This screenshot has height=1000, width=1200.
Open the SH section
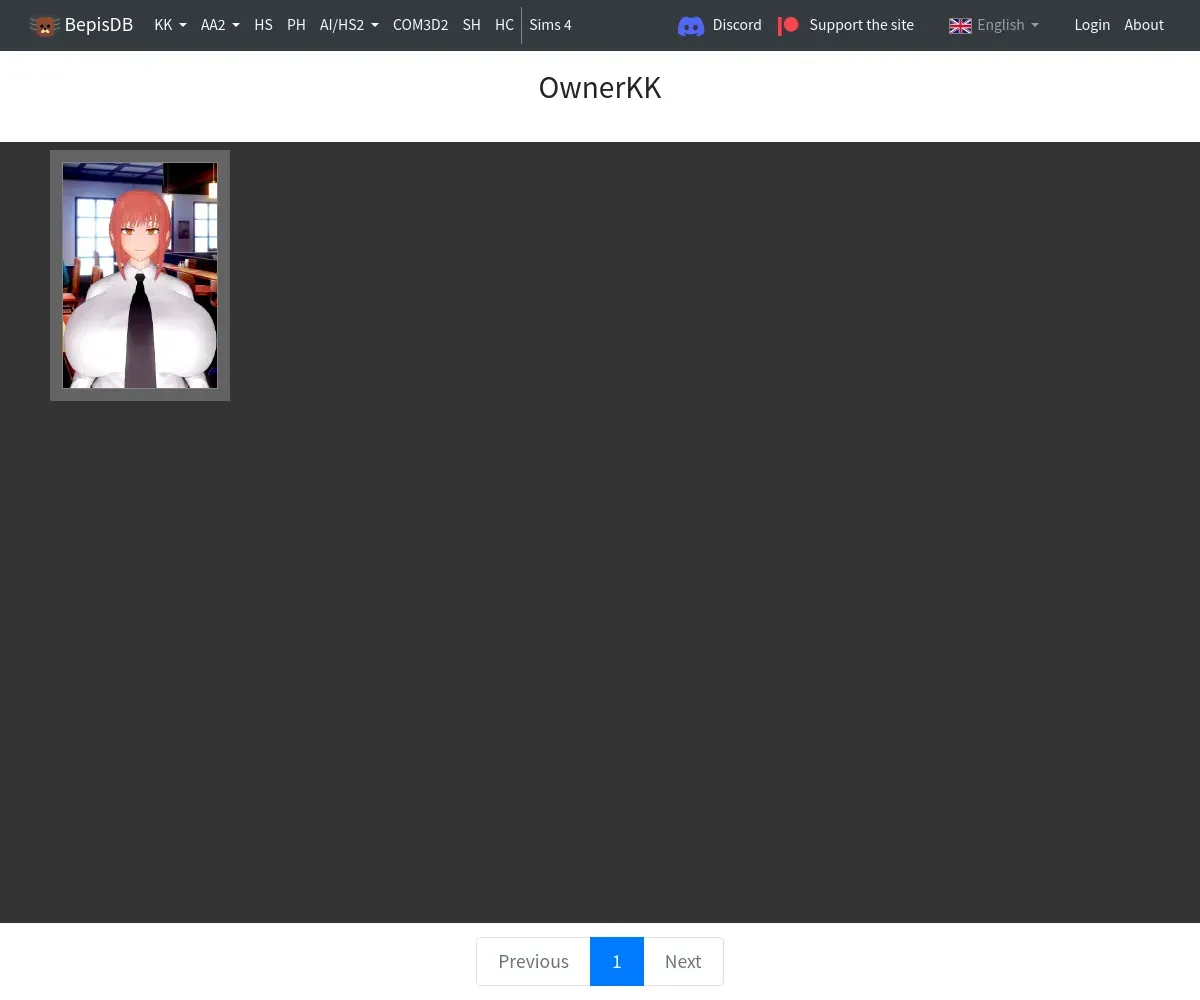471,25
